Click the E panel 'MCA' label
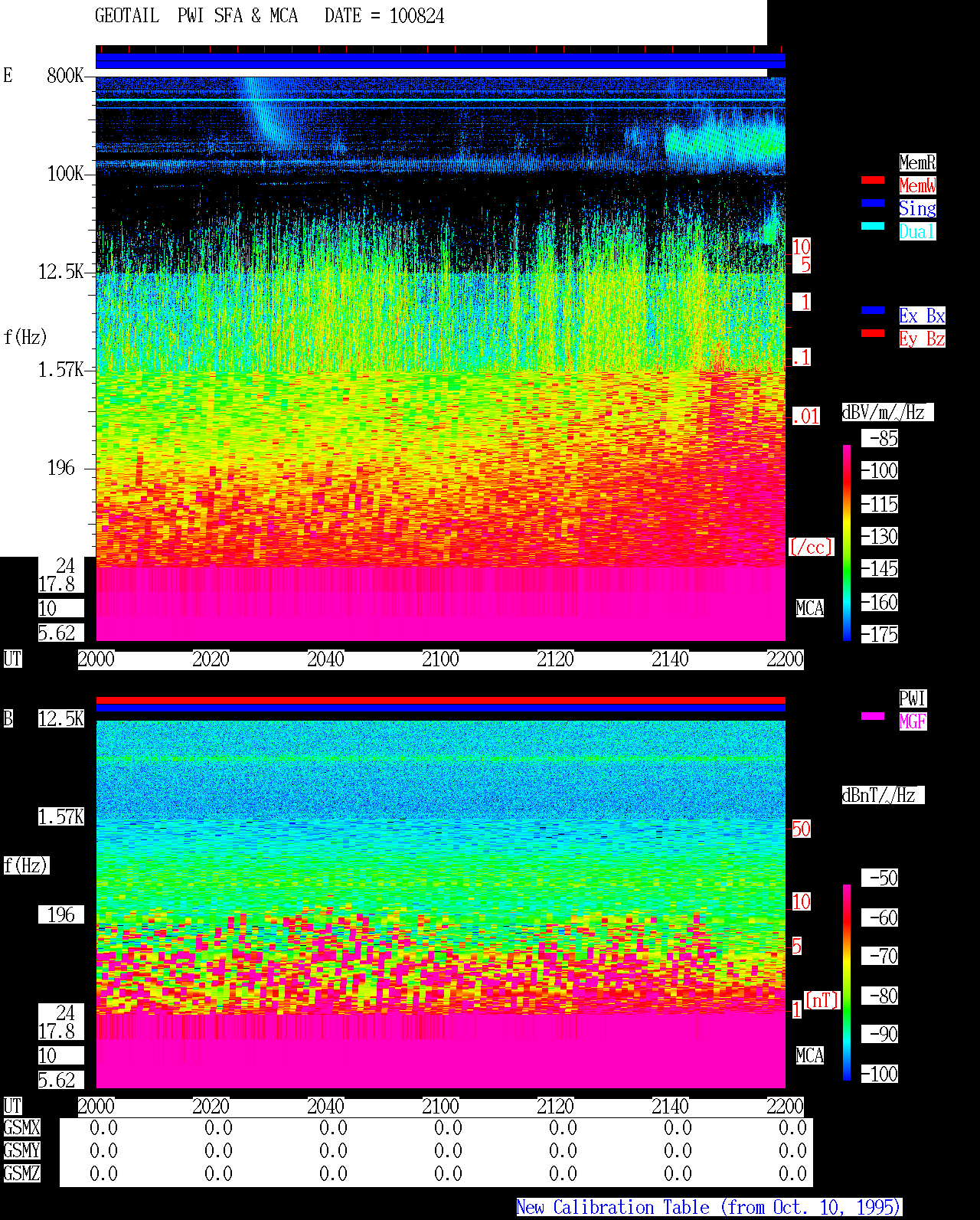 810,608
